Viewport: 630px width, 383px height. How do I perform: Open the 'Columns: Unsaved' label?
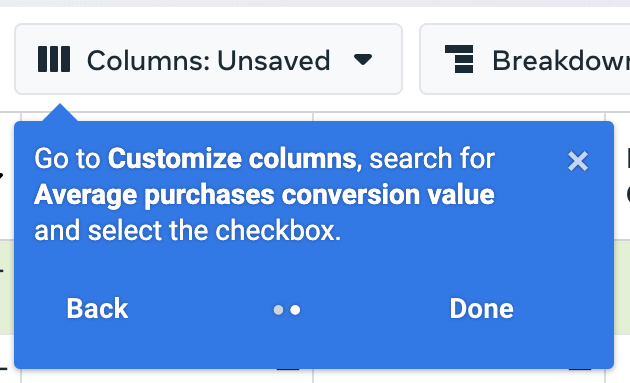click(209, 61)
